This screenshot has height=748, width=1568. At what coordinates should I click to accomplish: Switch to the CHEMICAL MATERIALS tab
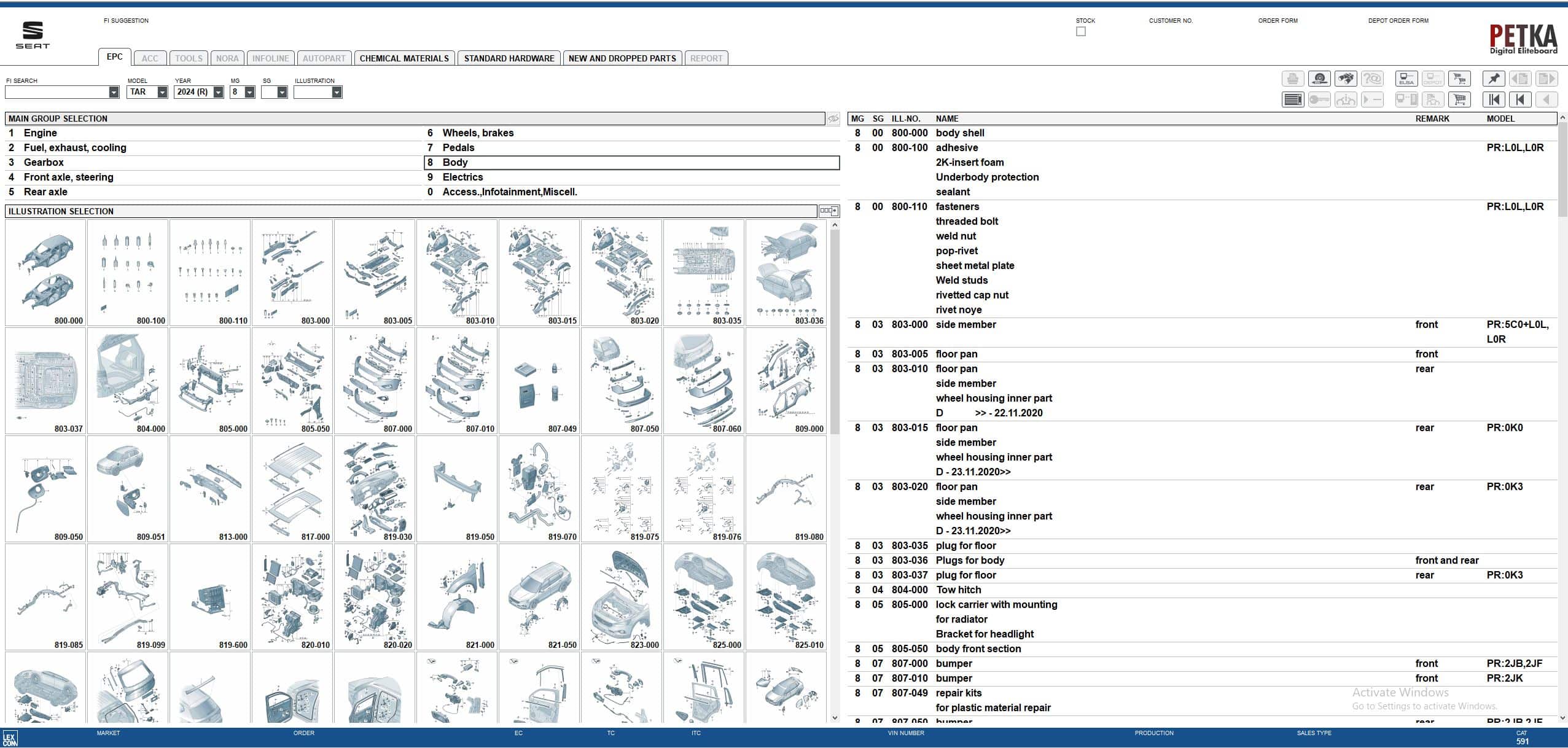pos(404,58)
